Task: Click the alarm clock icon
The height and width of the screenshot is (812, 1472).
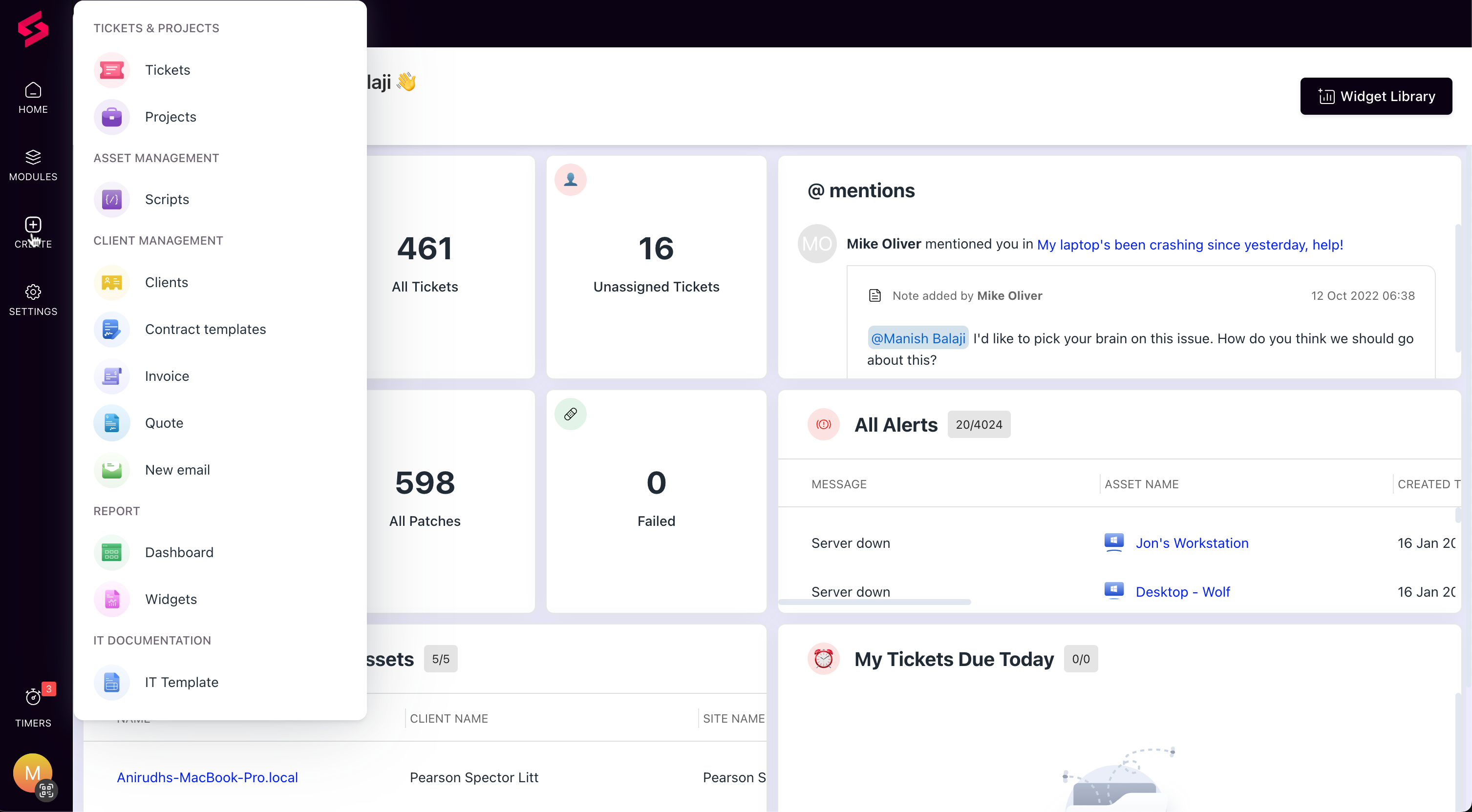Action: [x=823, y=658]
